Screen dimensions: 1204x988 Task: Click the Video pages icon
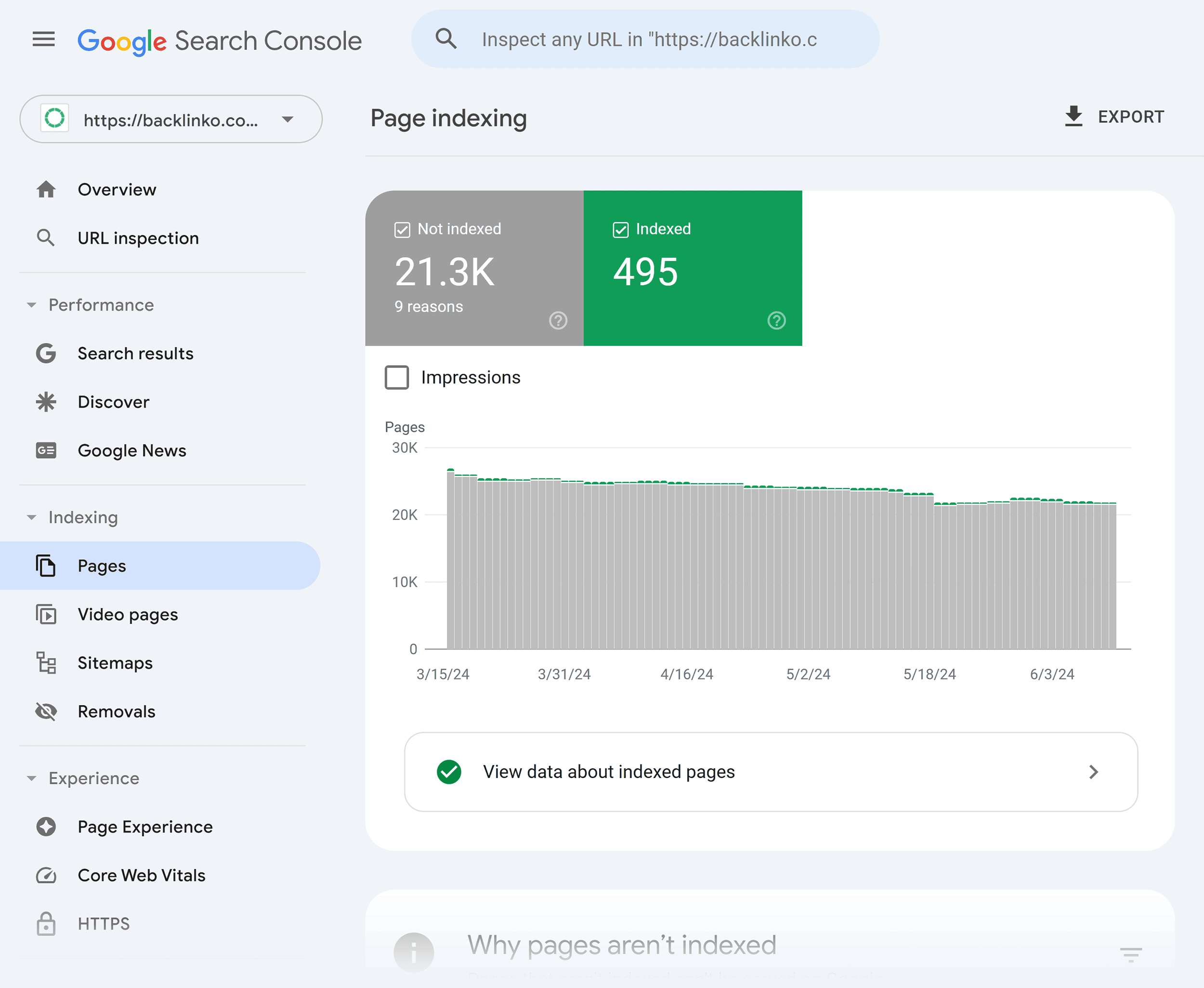tap(47, 614)
